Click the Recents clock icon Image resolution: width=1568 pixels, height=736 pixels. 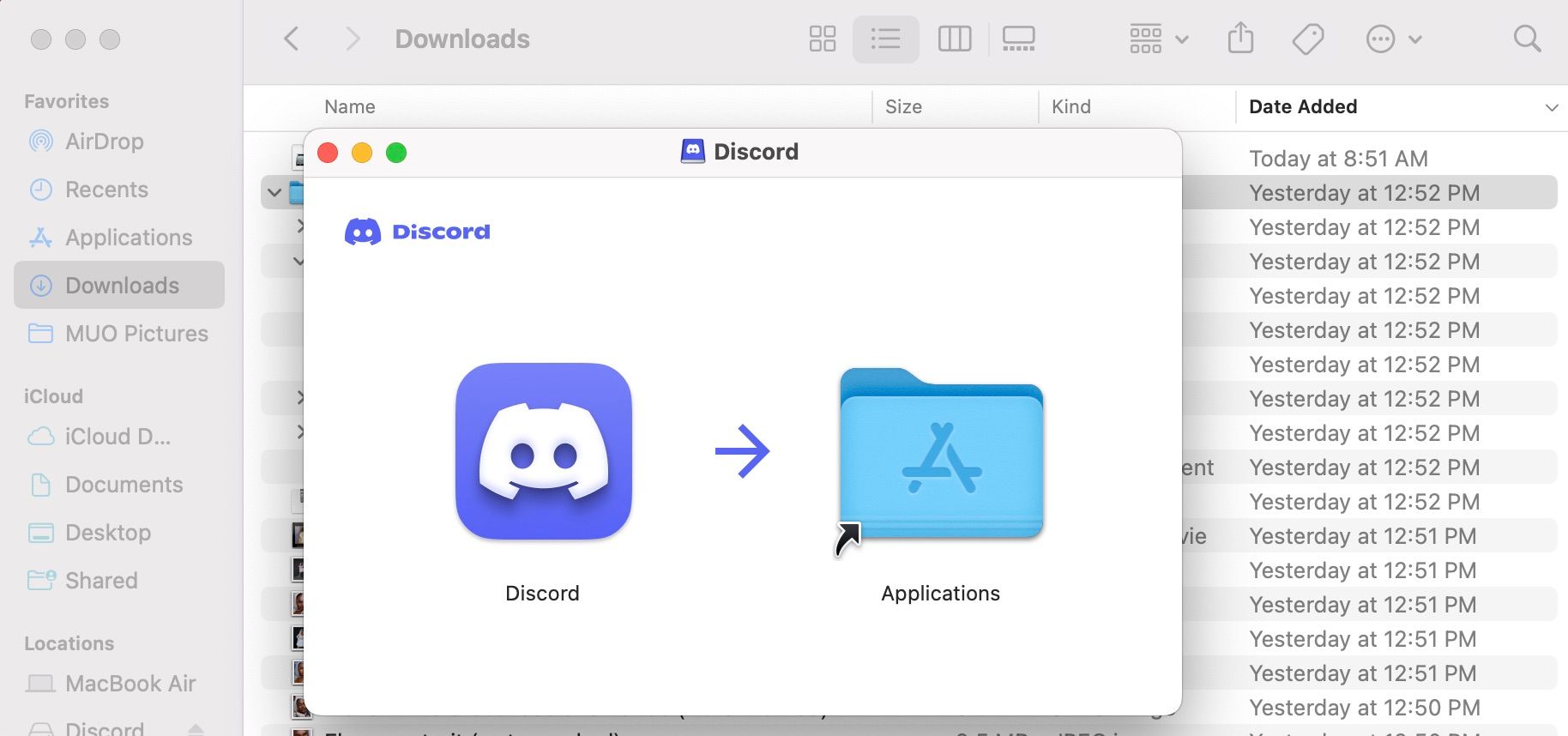(40, 190)
